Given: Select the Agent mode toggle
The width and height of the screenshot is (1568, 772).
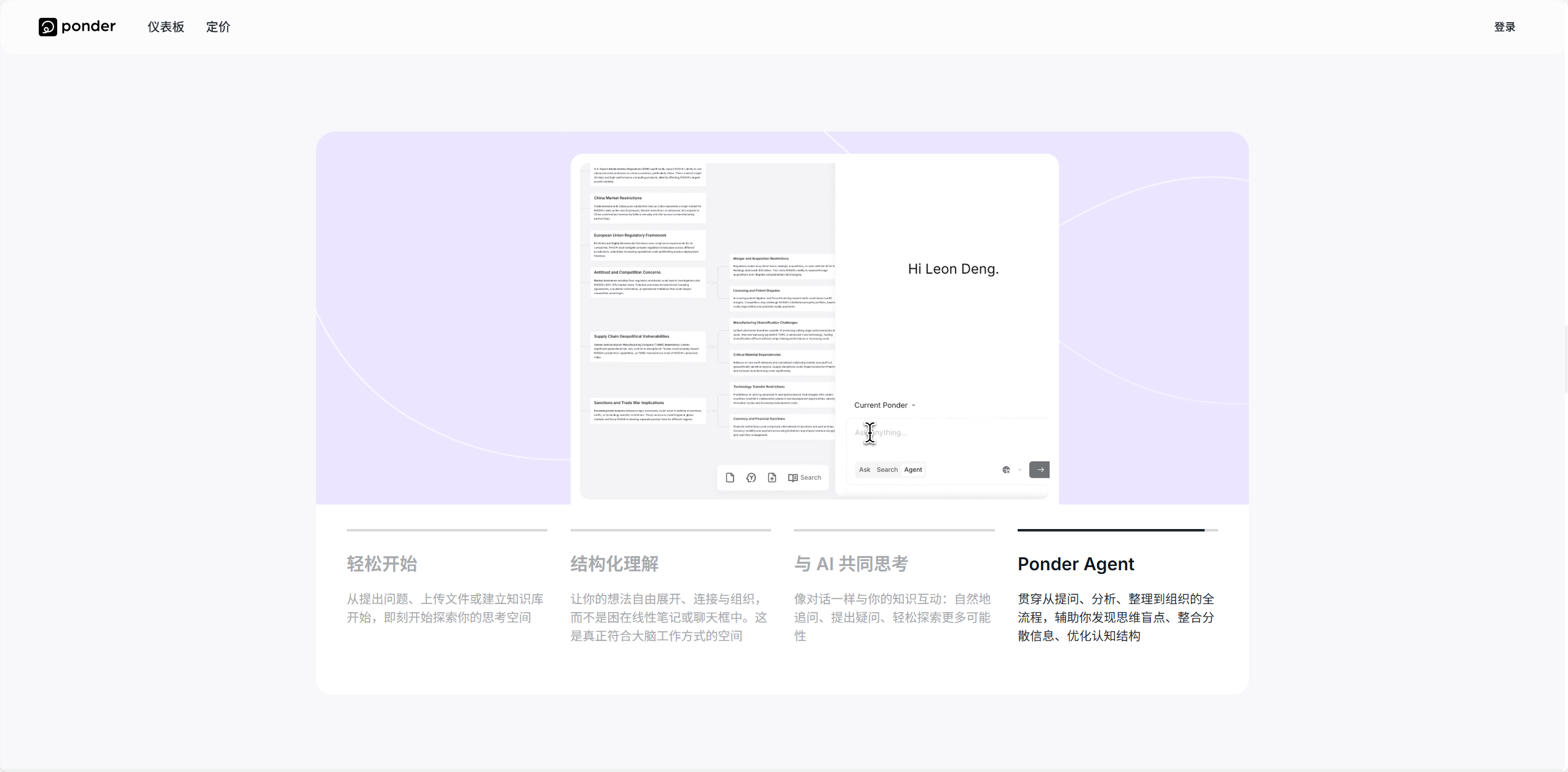Looking at the screenshot, I should coord(913,469).
